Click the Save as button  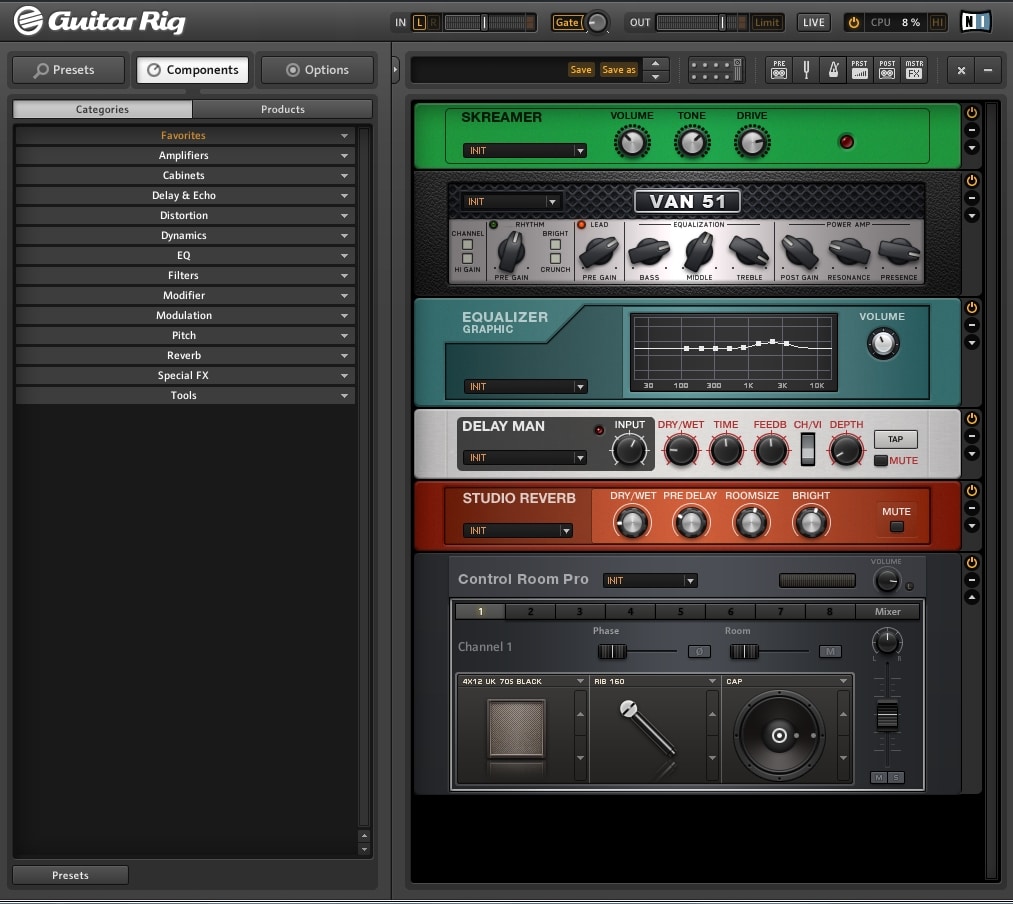tap(619, 70)
